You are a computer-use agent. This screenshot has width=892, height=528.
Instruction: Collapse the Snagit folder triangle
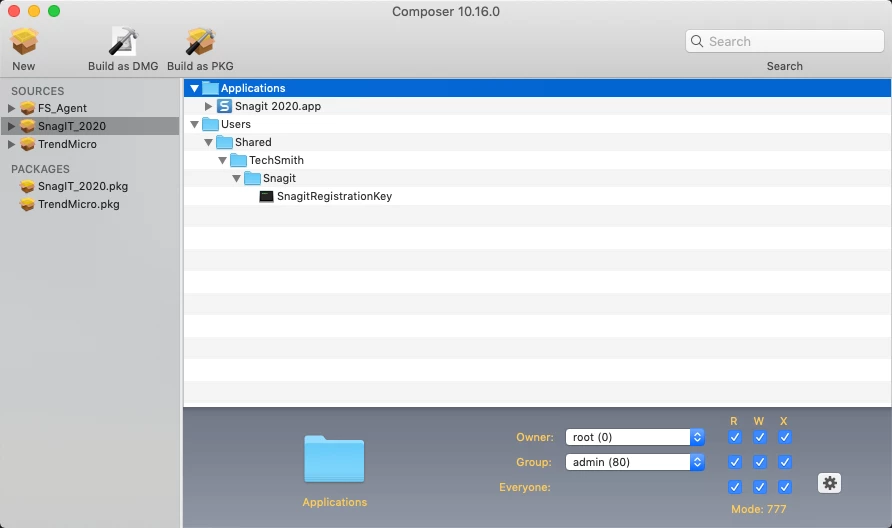click(x=236, y=179)
